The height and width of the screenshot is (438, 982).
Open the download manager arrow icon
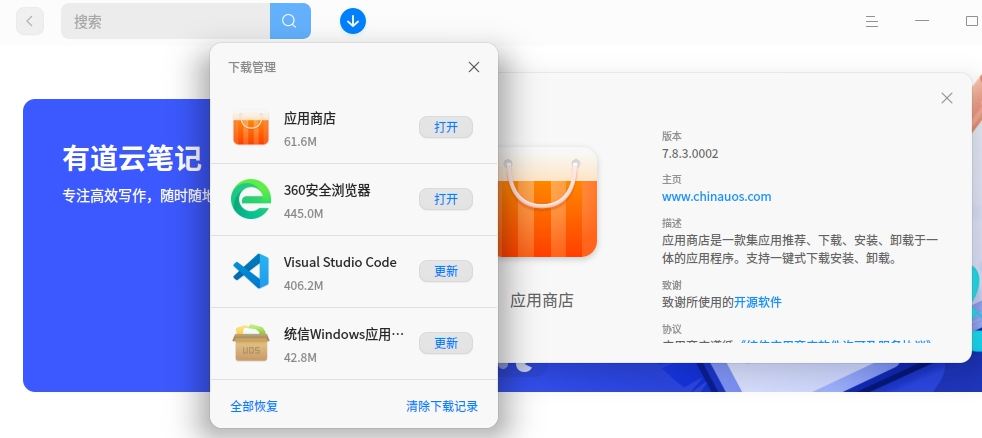tap(353, 21)
